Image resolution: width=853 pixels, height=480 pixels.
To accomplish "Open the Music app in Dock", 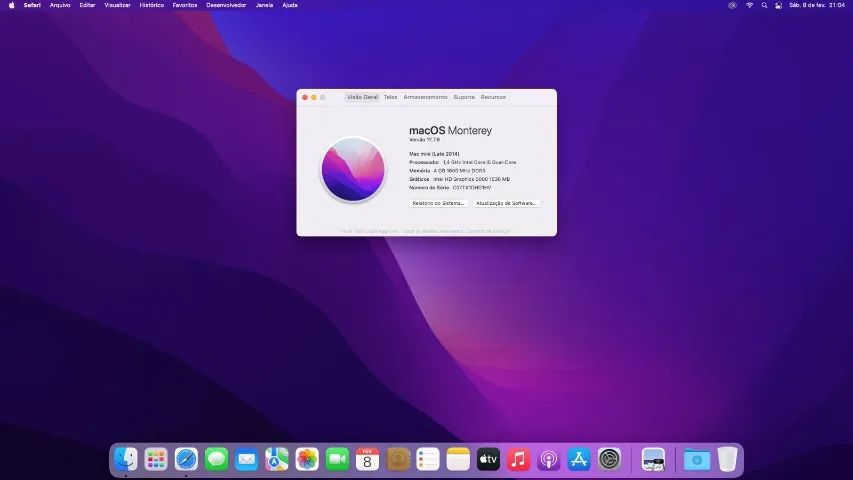I will tap(518, 459).
